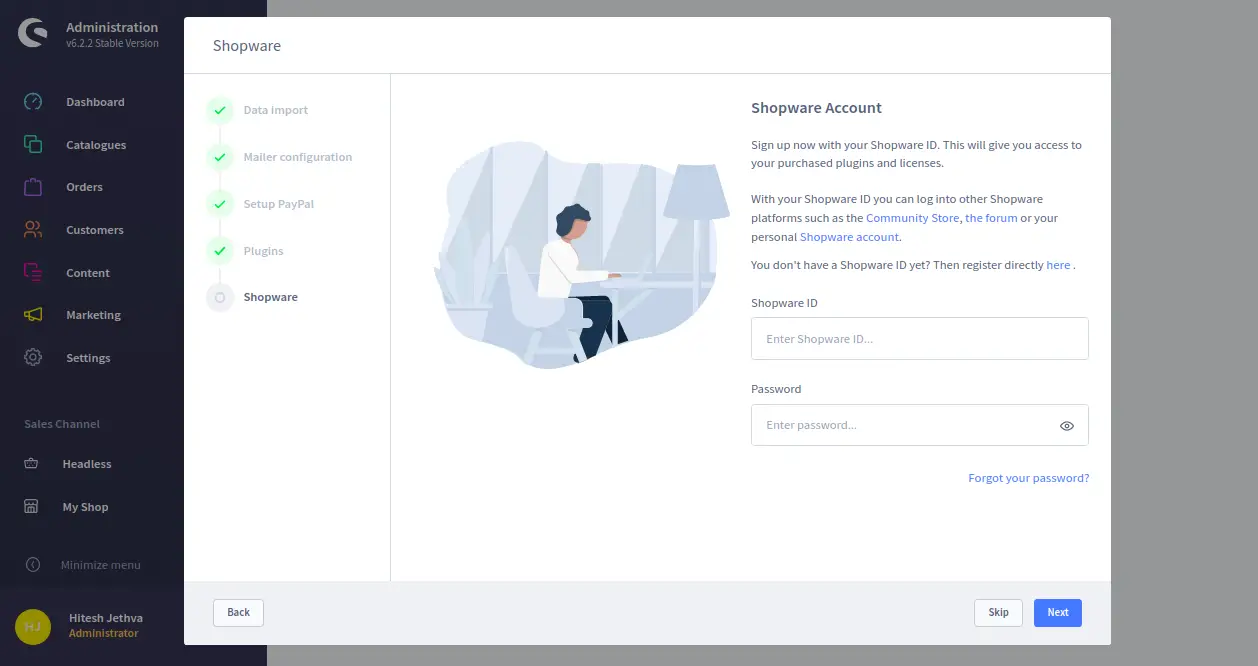This screenshot has height=666, width=1258.
Task: Go to the Mailer configuration step
Action: [298, 157]
